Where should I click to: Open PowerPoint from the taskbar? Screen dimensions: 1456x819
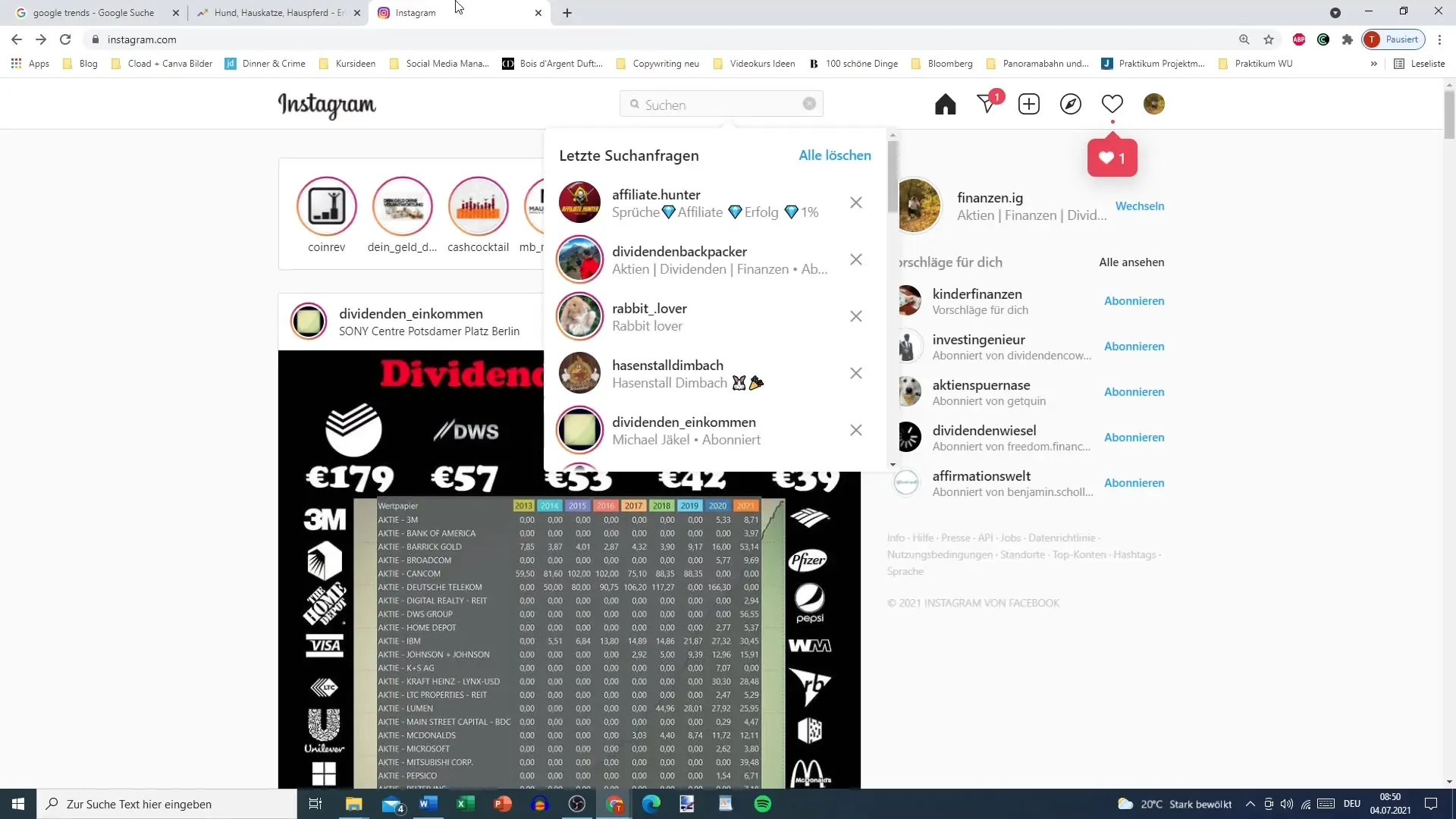coord(503,804)
